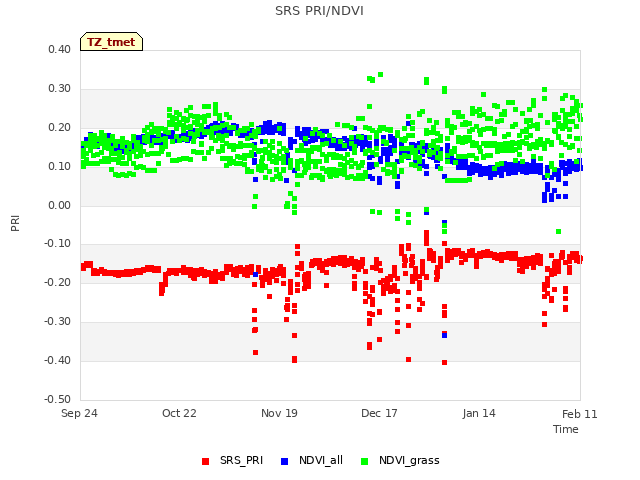Screen dimensions: 640x480
Task: Click the Jan 14 x-axis tick label
Action: (479, 413)
